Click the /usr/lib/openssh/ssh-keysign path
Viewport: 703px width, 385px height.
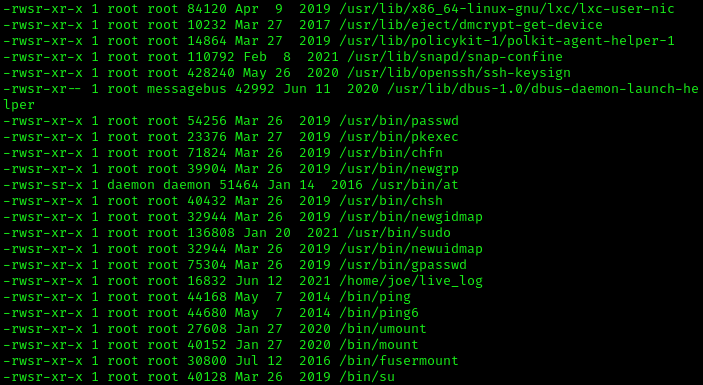[x=459, y=73]
